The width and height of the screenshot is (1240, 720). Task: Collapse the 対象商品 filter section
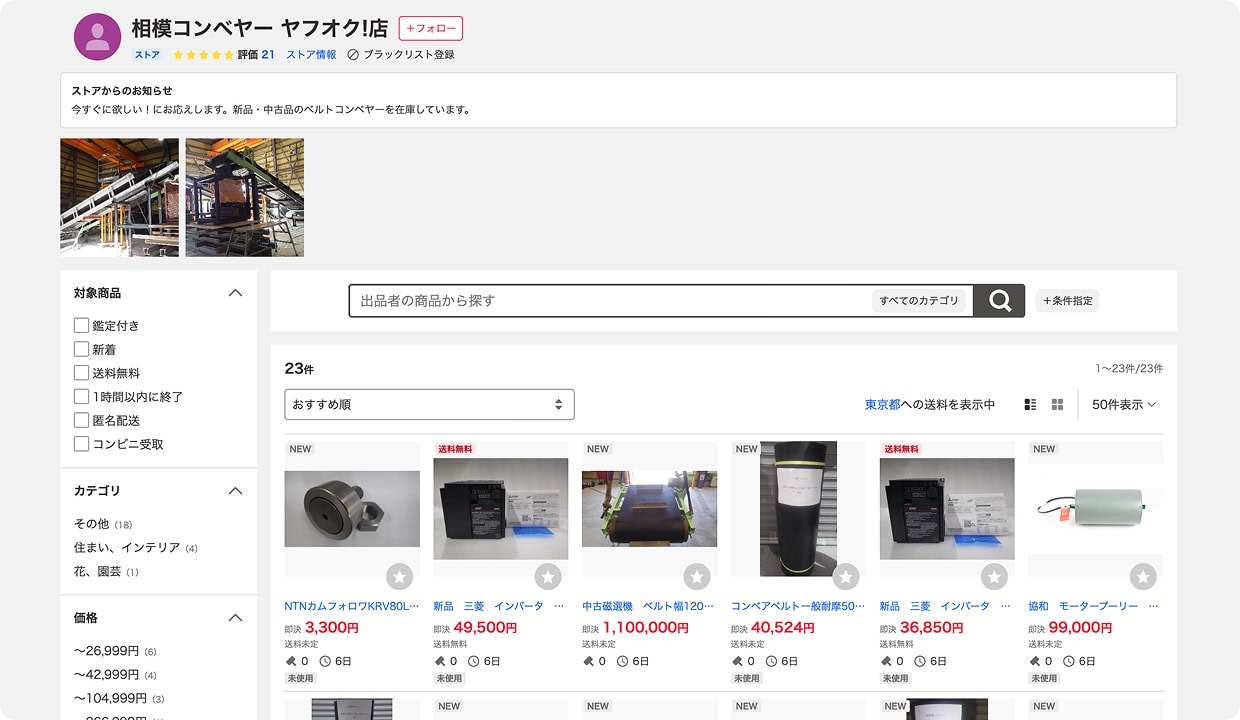(x=236, y=293)
